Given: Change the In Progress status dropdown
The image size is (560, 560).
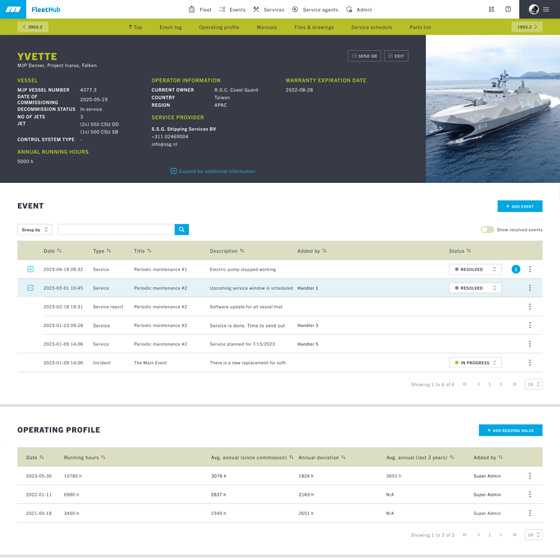Looking at the screenshot, I should [x=475, y=362].
